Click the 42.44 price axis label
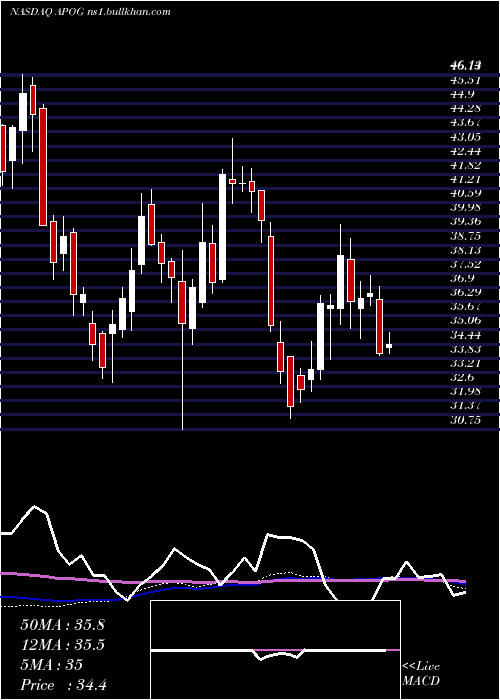This screenshot has width=500, height=700. [466, 151]
